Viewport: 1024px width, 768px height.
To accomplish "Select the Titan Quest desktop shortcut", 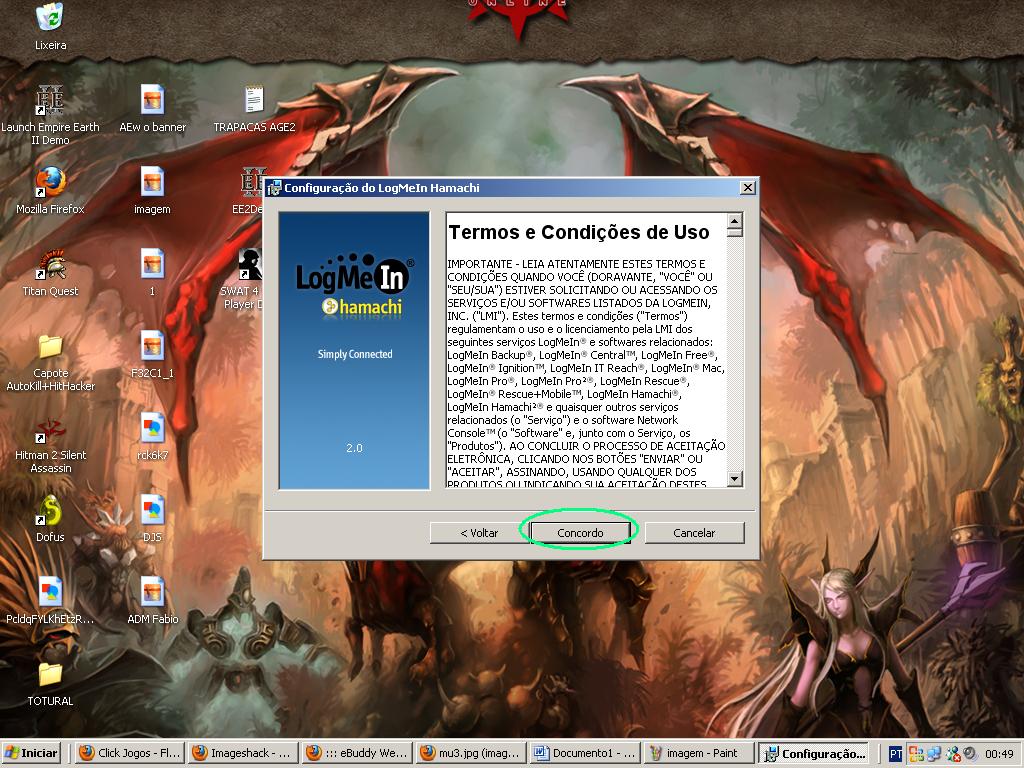I will (x=50, y=265).
